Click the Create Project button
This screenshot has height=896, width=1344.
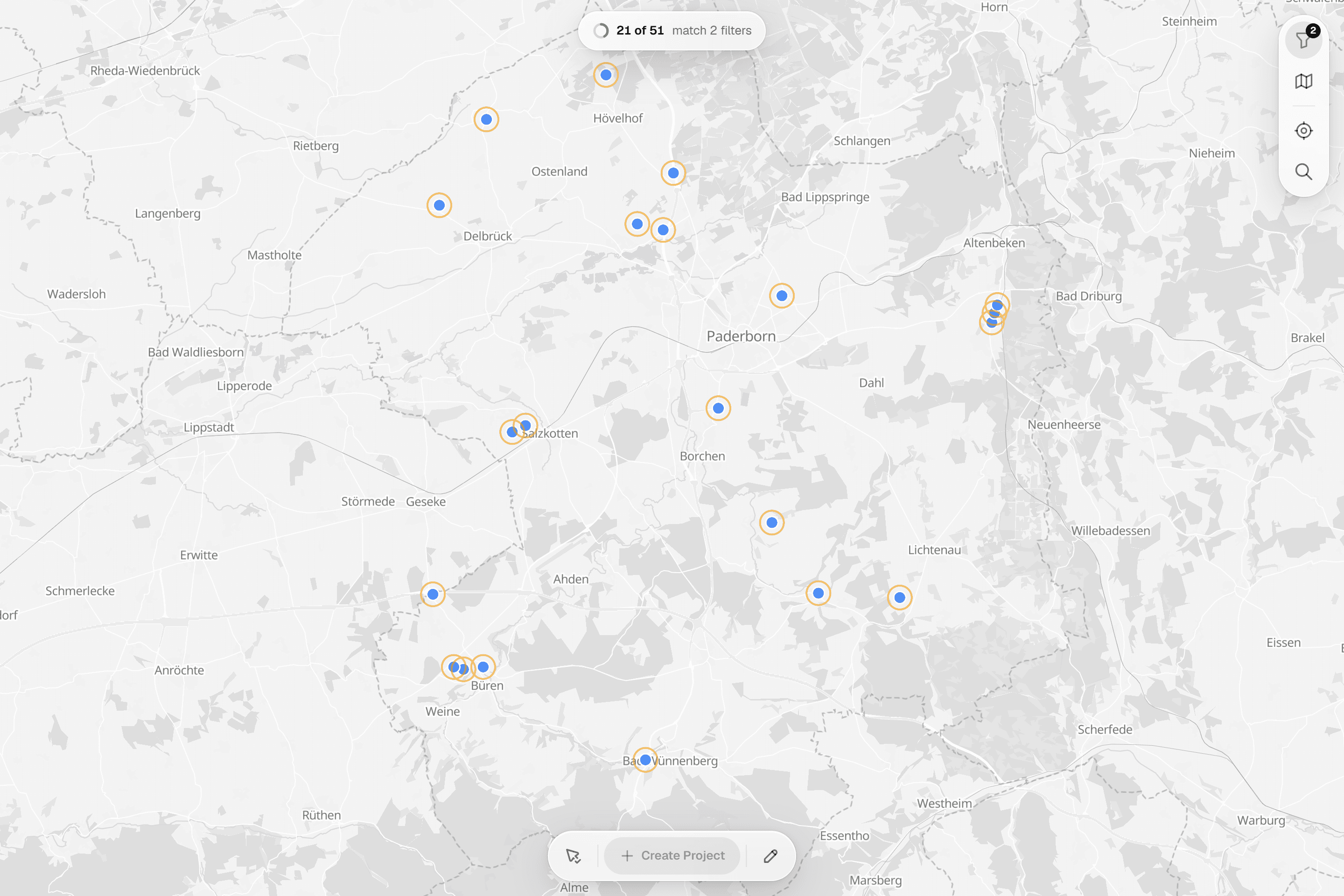pos(672,855)
